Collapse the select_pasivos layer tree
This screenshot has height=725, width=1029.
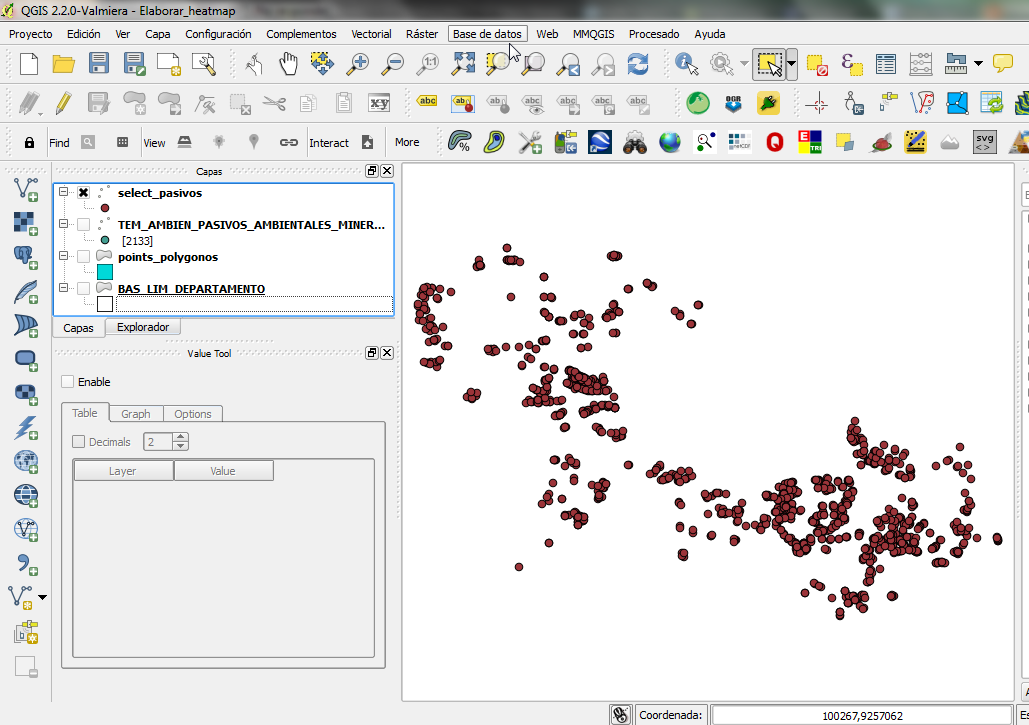(x=63, y=192)
